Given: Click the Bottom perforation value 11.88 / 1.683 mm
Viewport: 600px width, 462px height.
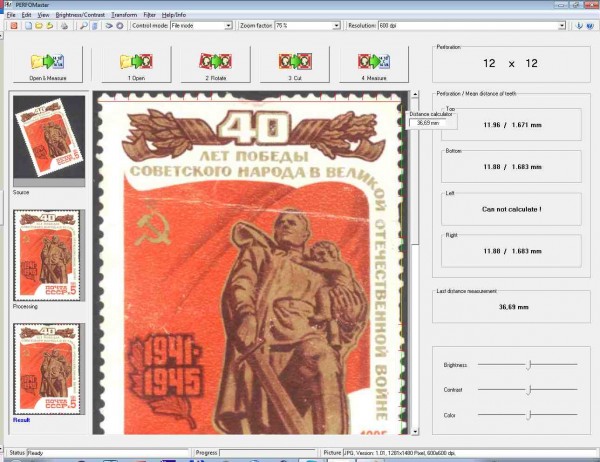Looking at the screenshot, I should coord(512,167).
